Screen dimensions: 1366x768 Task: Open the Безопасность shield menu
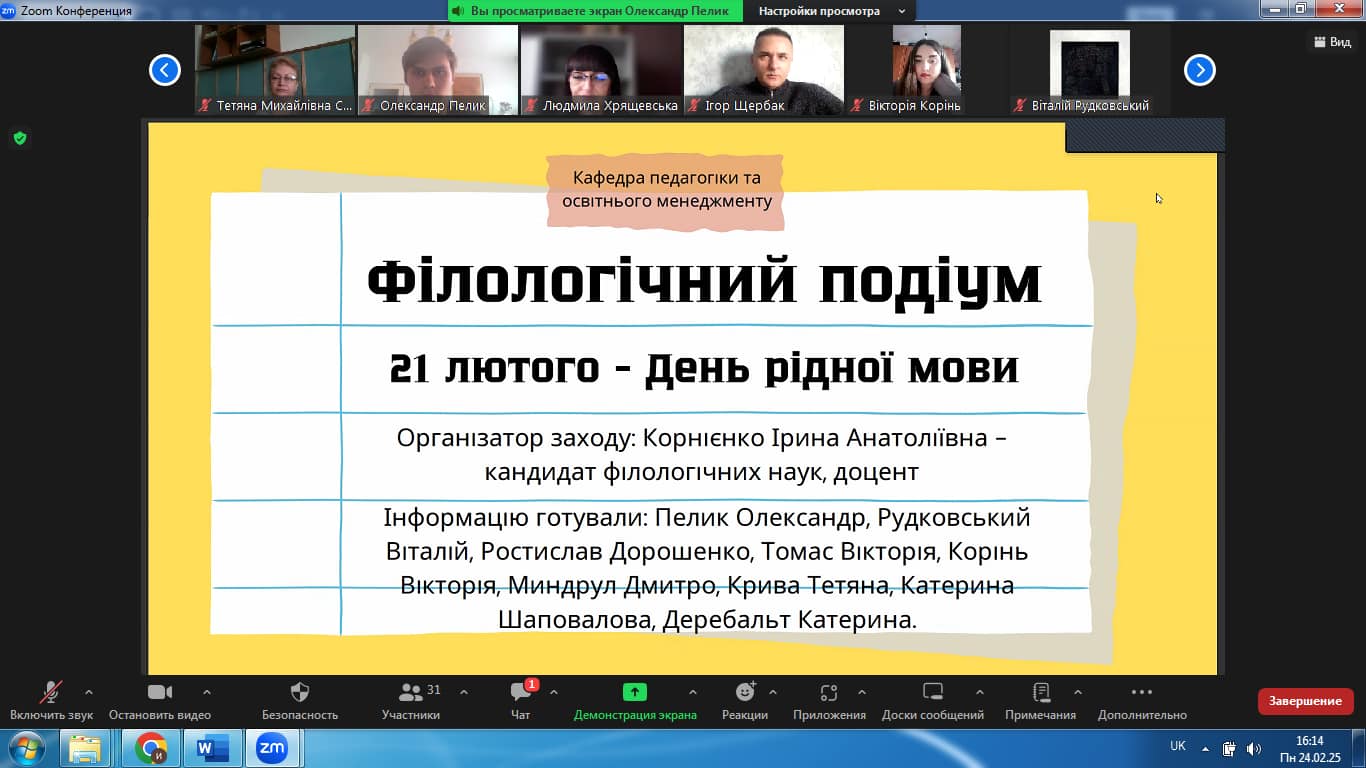point(300,701)
